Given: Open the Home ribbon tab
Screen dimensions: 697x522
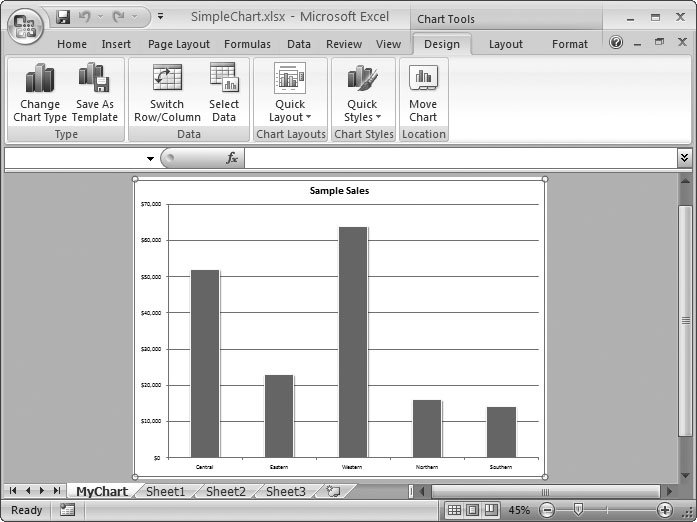Looking at the screenshot, I should pos(72,44).
